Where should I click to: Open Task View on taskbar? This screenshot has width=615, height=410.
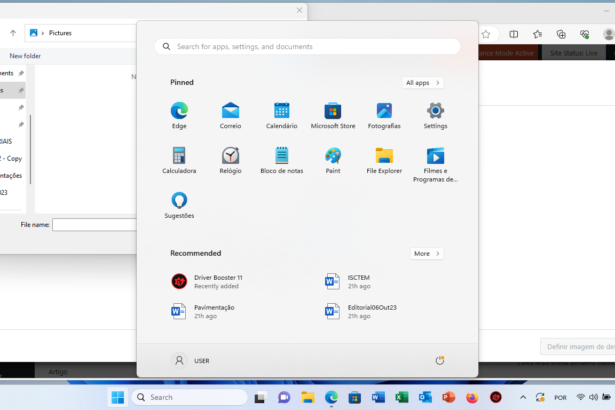pos(260,397)
